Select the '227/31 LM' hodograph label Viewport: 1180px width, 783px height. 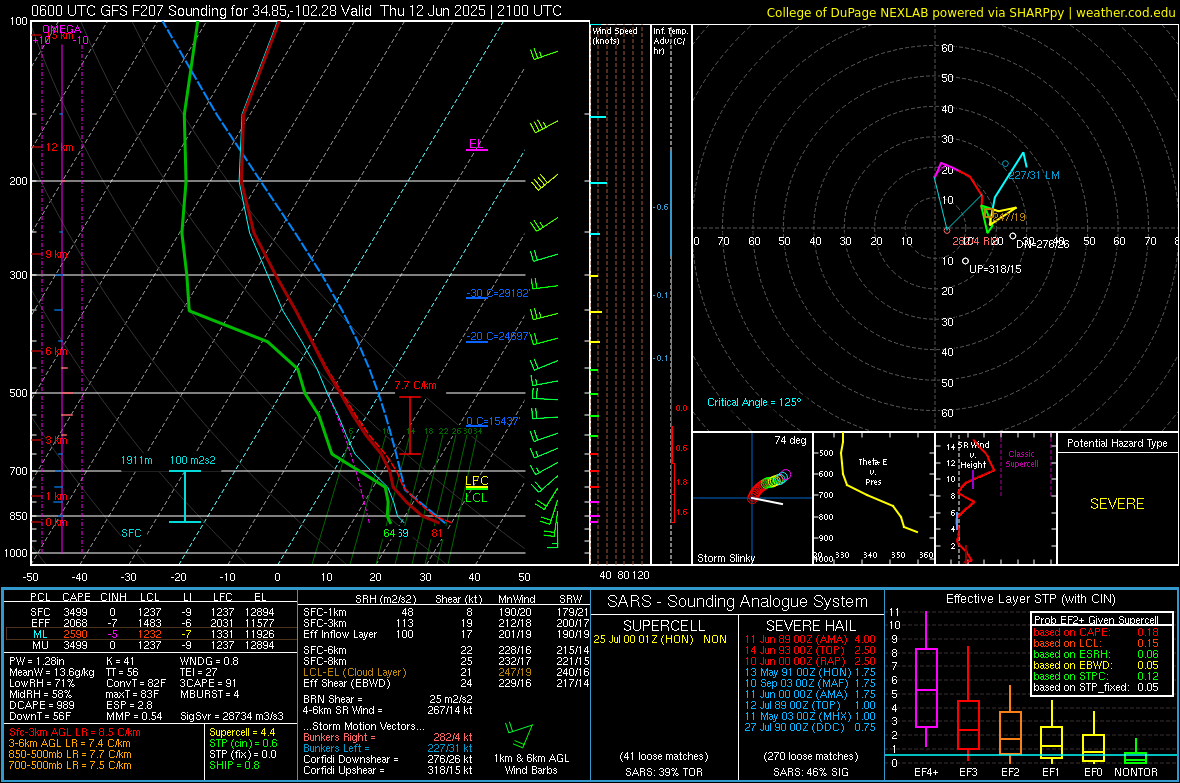pyautogui.click(x=1034, y=175)
